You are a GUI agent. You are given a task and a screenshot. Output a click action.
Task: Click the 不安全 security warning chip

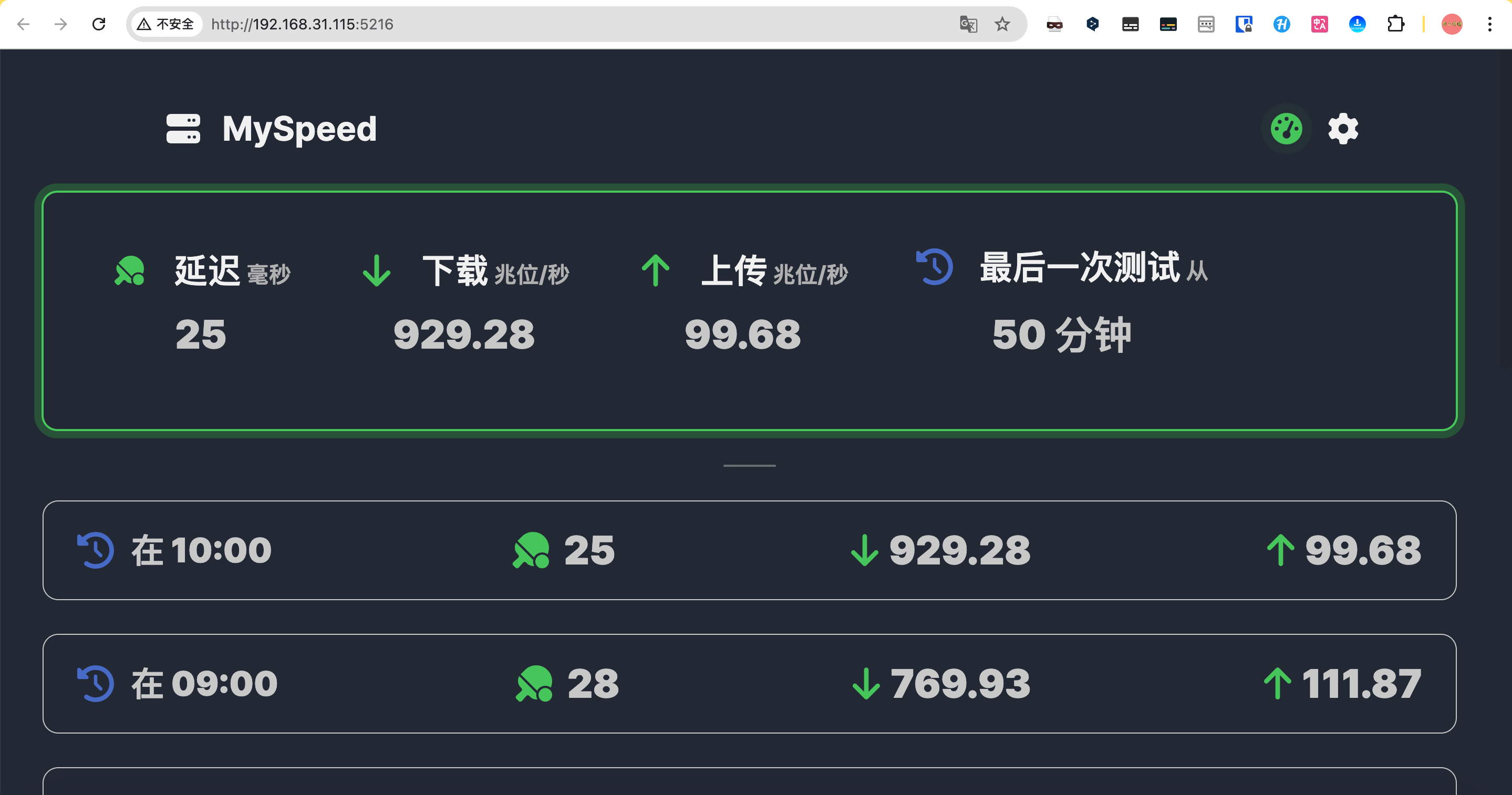pos(166,24)
